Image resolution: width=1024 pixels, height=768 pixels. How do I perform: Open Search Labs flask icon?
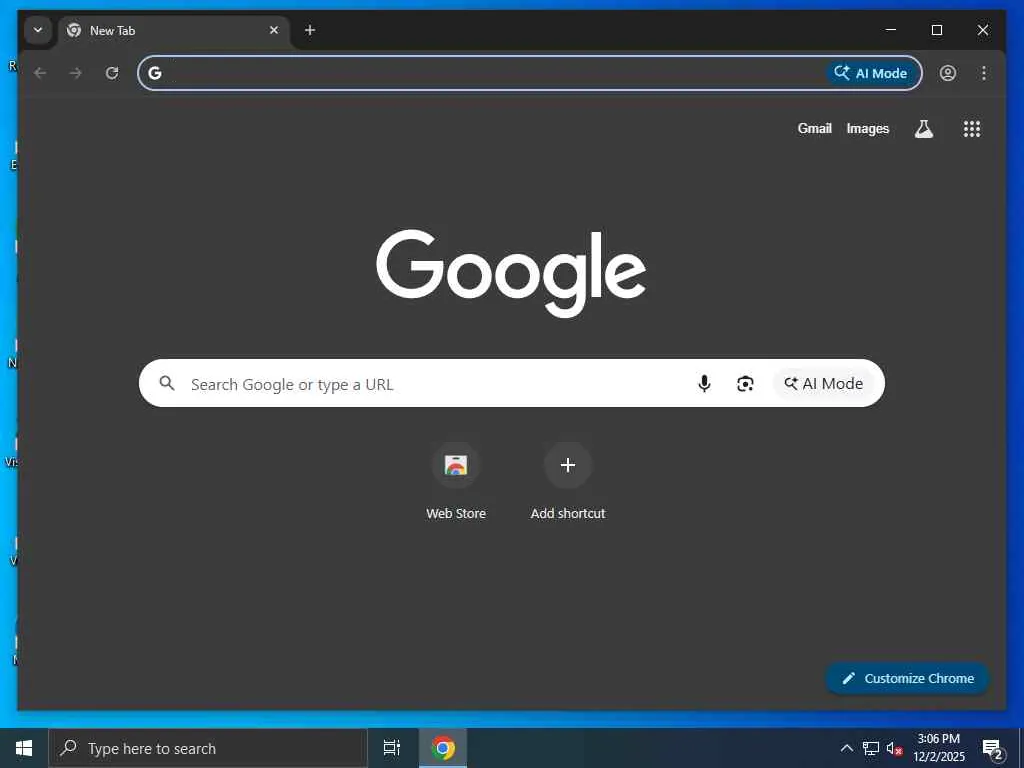(x=923, y=129)
